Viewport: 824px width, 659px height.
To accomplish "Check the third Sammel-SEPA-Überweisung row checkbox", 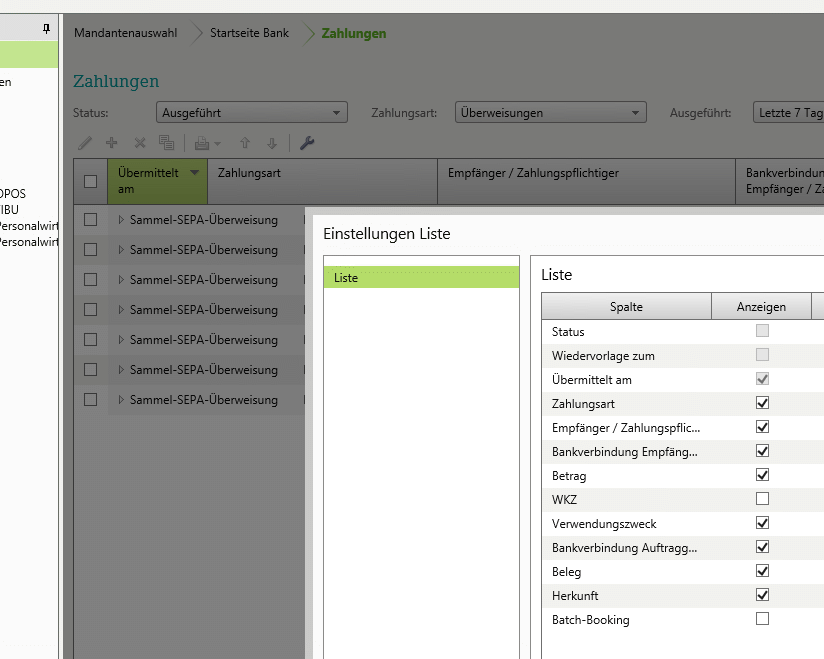I will click(90, 280).
